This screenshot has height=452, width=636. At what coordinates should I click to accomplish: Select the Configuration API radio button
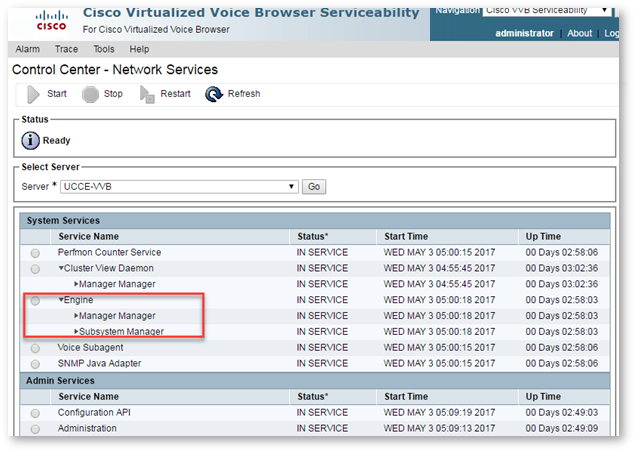(x=35, y=413)
